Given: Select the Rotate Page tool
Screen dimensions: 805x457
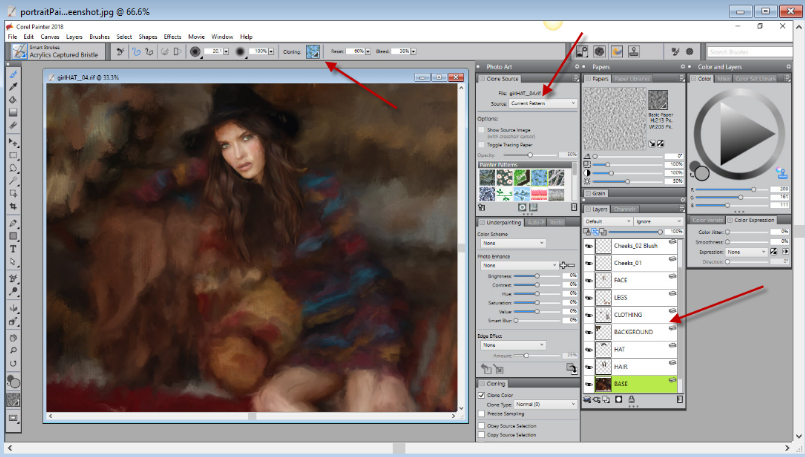Looking at the screenshot, I should pos(13,364).
